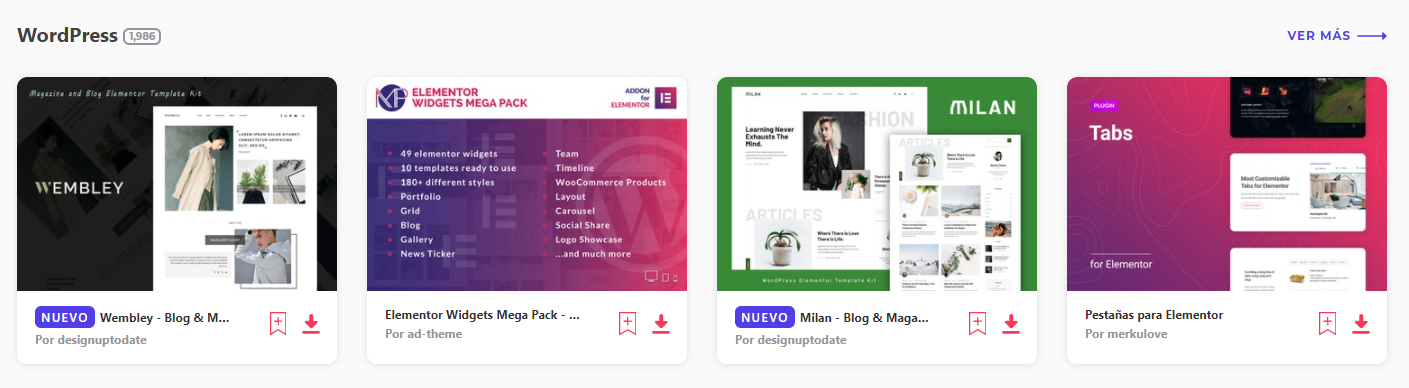This screenshot has width=1409, height=388.
Task: Click the arrow next to VER MÁS
Action: (x=1372, y=36)
